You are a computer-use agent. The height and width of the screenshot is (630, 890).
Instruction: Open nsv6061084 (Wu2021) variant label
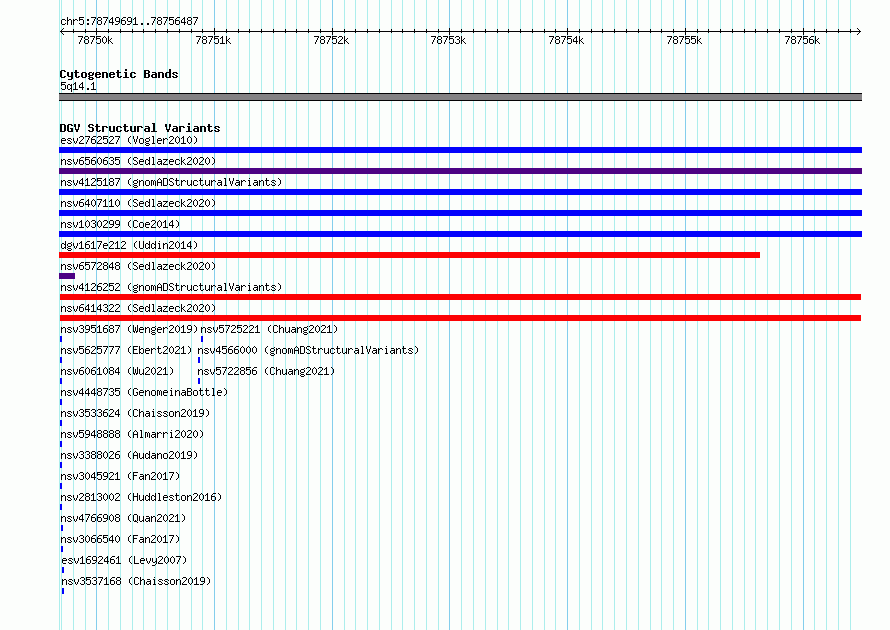click(117, 371)
